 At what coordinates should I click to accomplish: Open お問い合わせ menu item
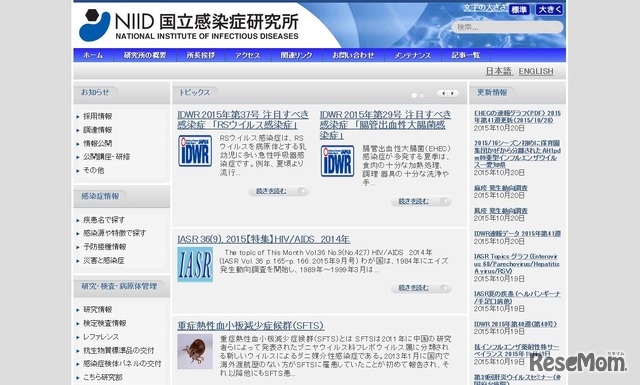pyautogui.click(x=353, y=55)
